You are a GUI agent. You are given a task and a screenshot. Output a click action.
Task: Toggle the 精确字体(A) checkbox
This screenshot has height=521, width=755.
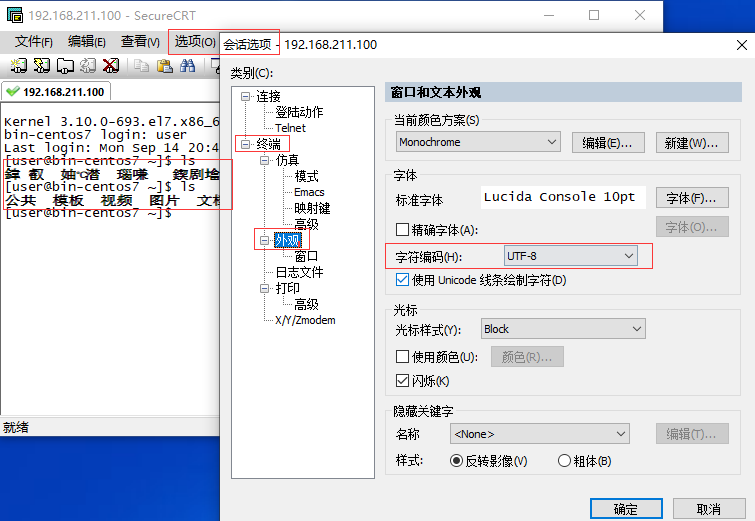tap(402, 230)
